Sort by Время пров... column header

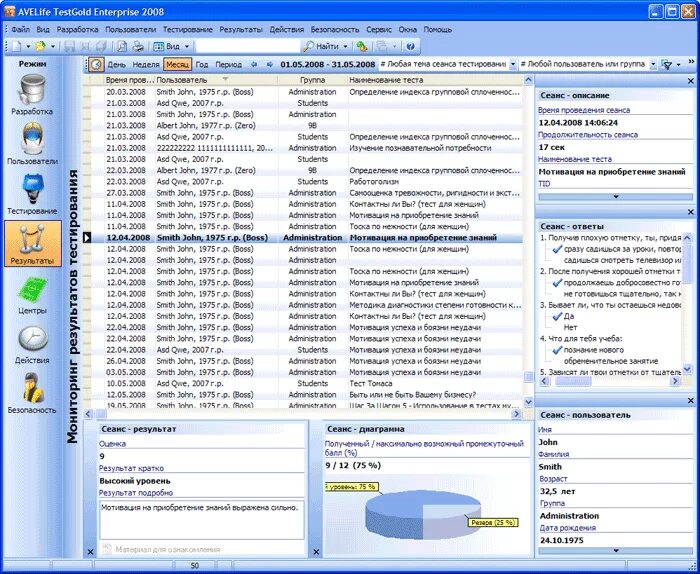(x=129, y=80)
